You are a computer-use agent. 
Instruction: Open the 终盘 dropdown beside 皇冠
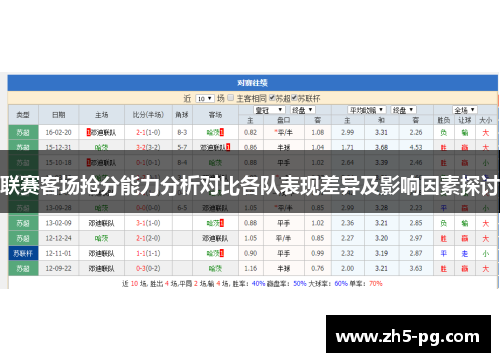[x=302, y=110]
